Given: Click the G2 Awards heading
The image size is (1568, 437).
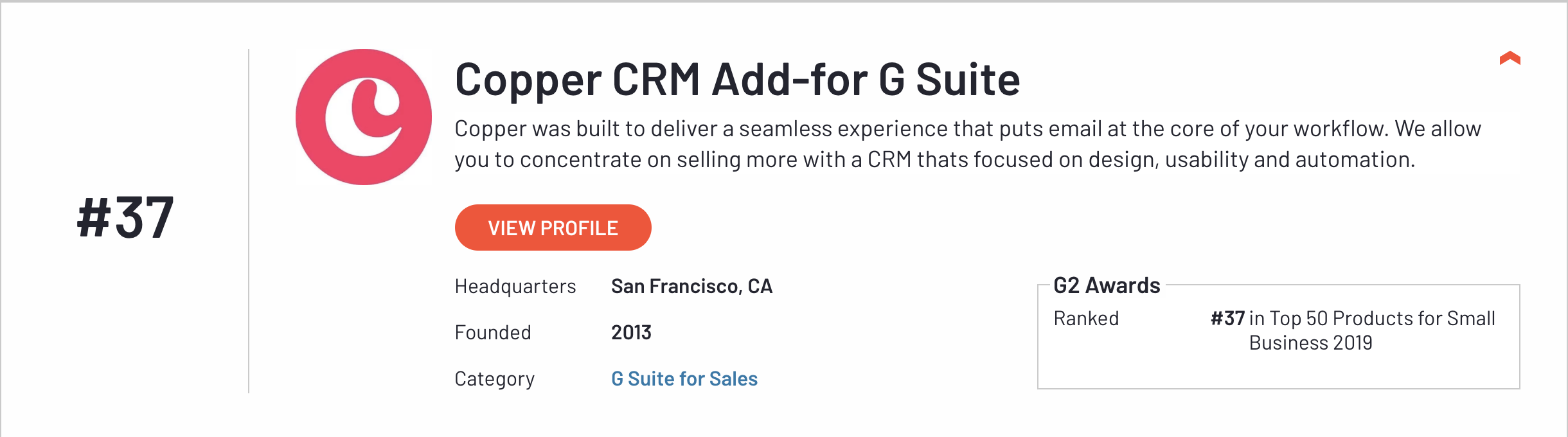Looking at the screenshot, I should click(x=1107, y=285).
